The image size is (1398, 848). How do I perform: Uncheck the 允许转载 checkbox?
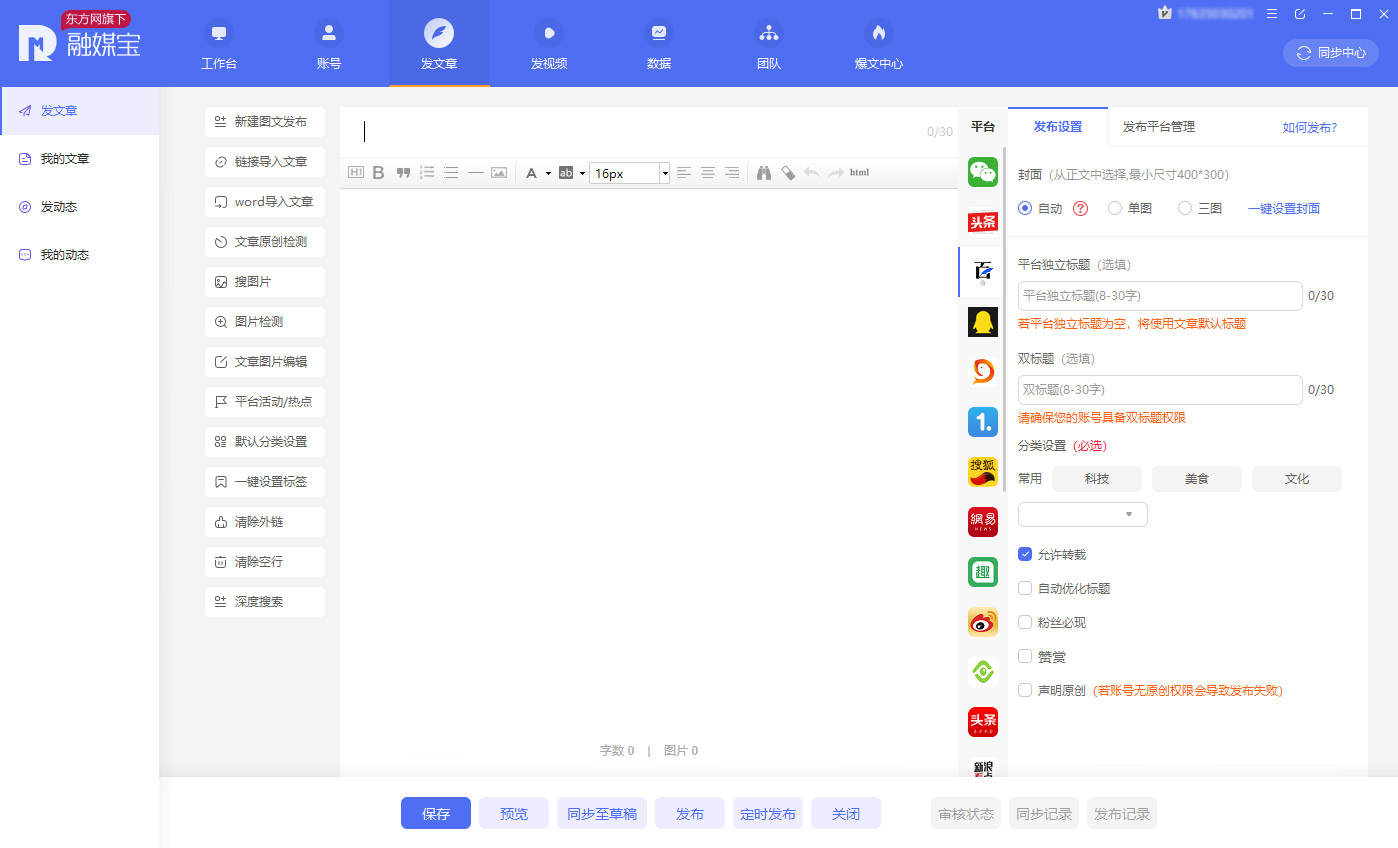click(1025, 554)
